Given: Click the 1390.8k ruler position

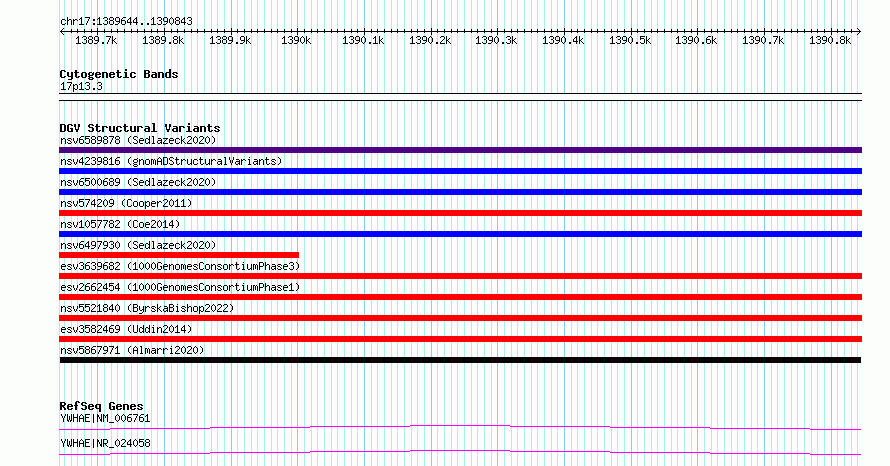Looking at the screenshot, I should point(830,40).
